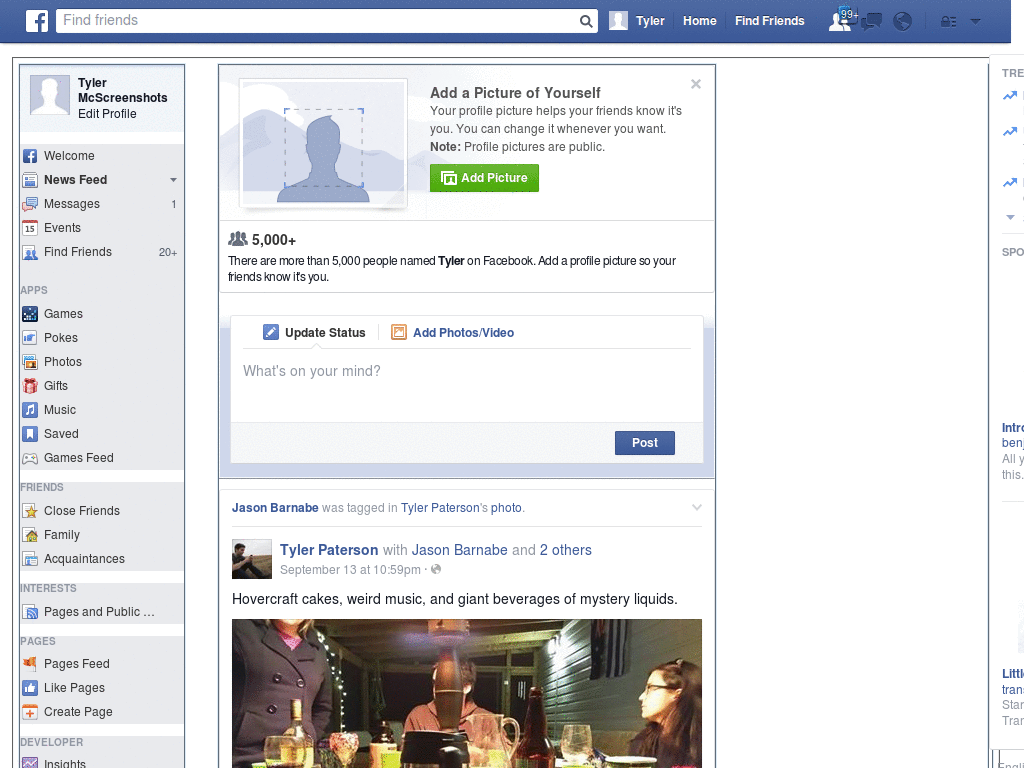Click the Close Friends star icon

pyautogui.click(x=30, y=511)
